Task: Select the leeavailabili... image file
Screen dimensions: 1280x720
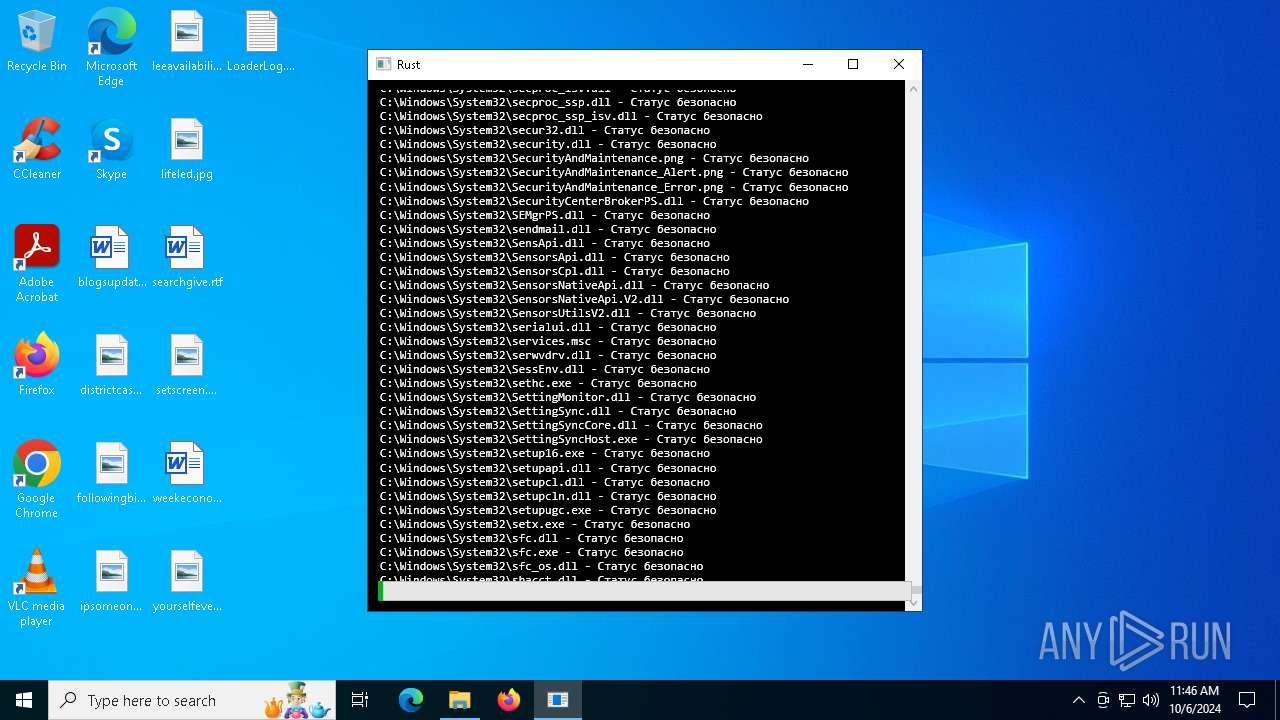Action: [186, 41]
